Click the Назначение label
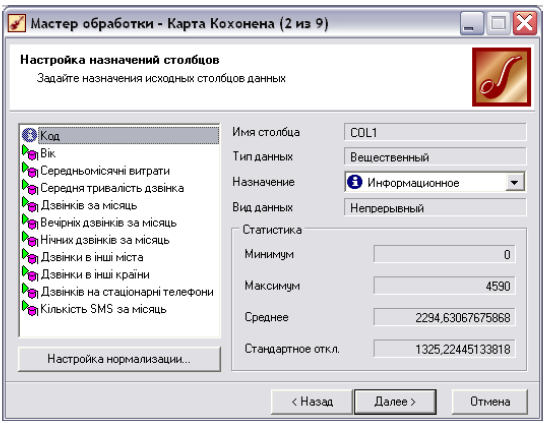The width and height of the screenshot is (545, 423). 263,182
